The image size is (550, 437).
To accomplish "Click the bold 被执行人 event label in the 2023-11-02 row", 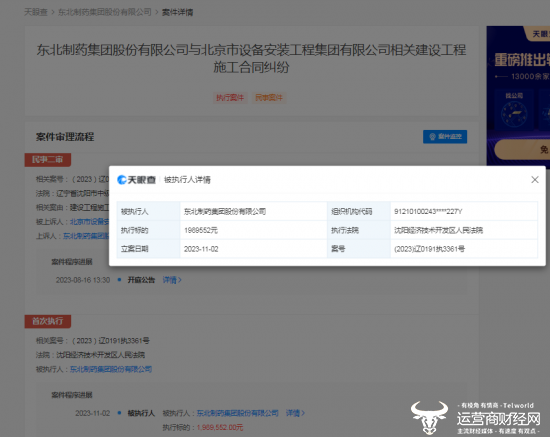I will point(141,413).
